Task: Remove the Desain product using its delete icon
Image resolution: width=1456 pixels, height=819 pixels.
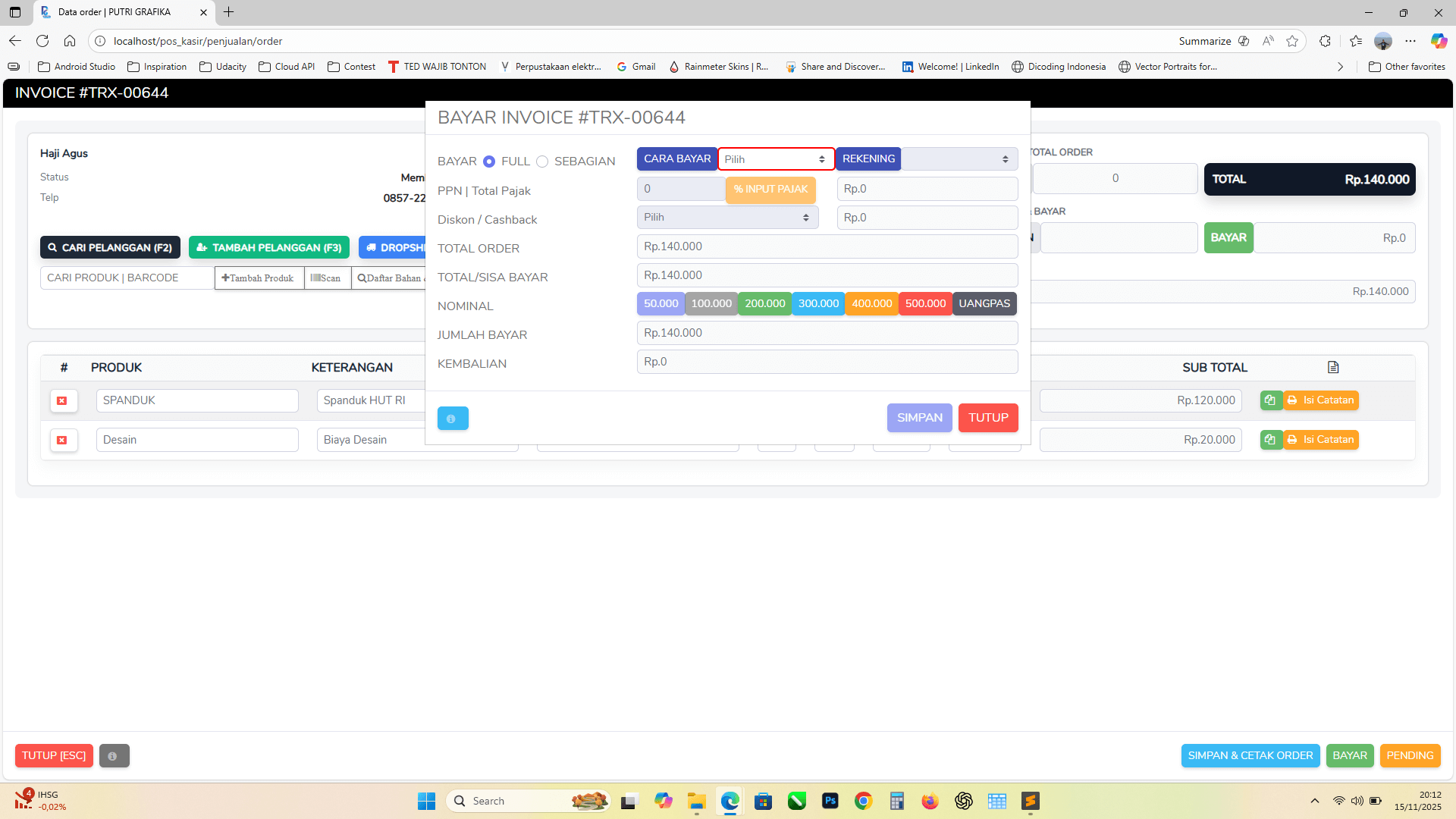Action: 64,440
